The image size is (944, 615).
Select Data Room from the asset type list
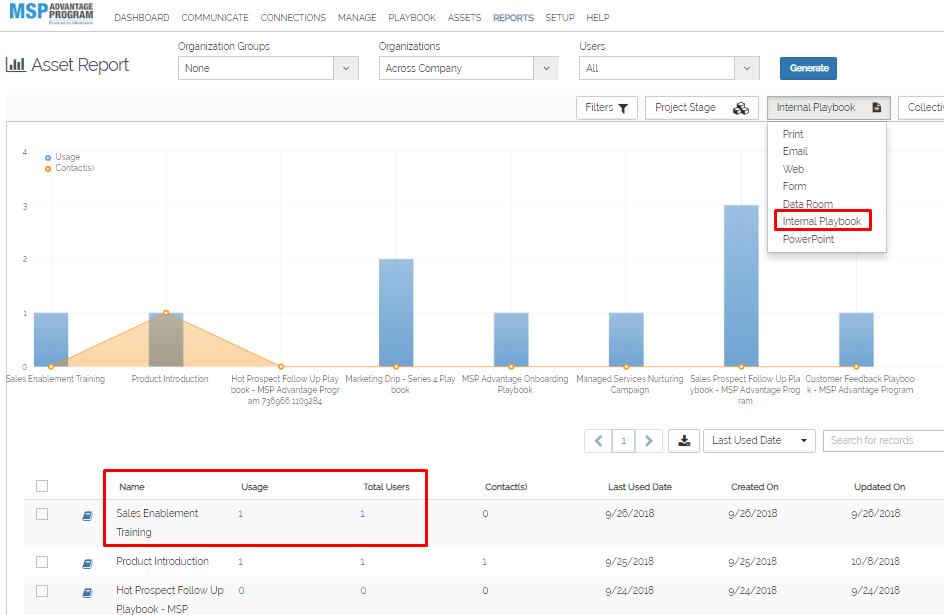pos(807,204)
